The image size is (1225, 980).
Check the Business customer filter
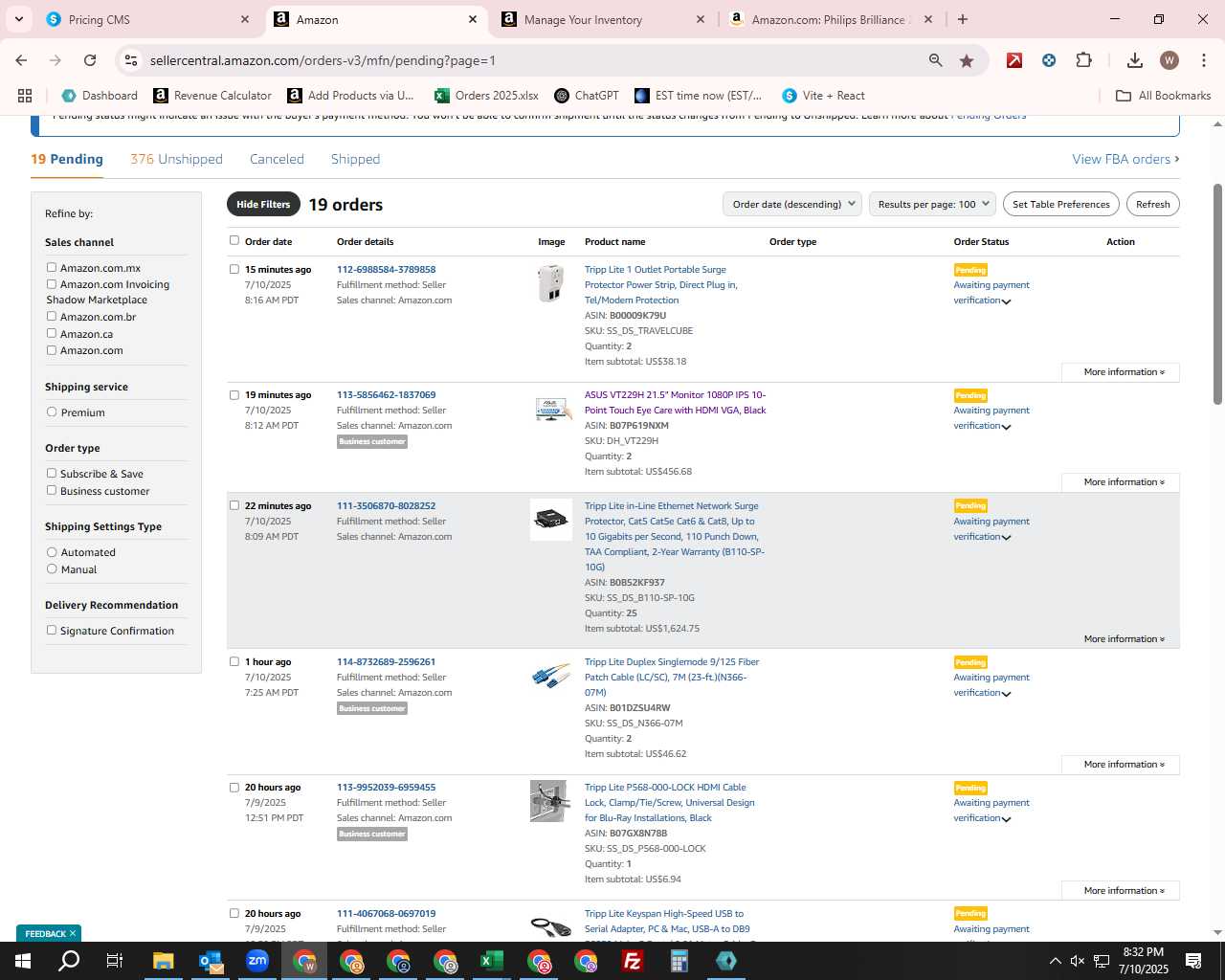click(x=52, y=490)
